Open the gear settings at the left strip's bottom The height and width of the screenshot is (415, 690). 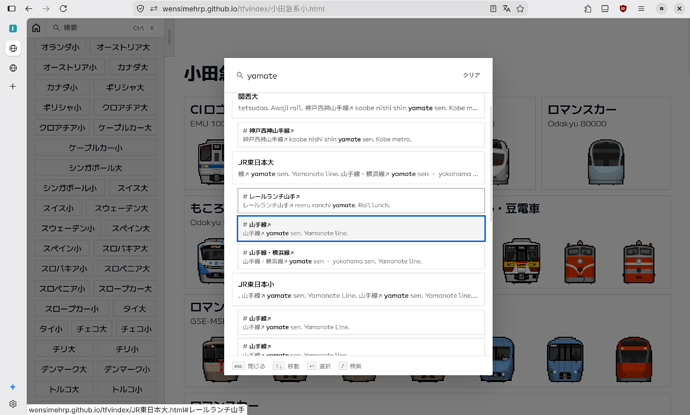pos(13,404)
